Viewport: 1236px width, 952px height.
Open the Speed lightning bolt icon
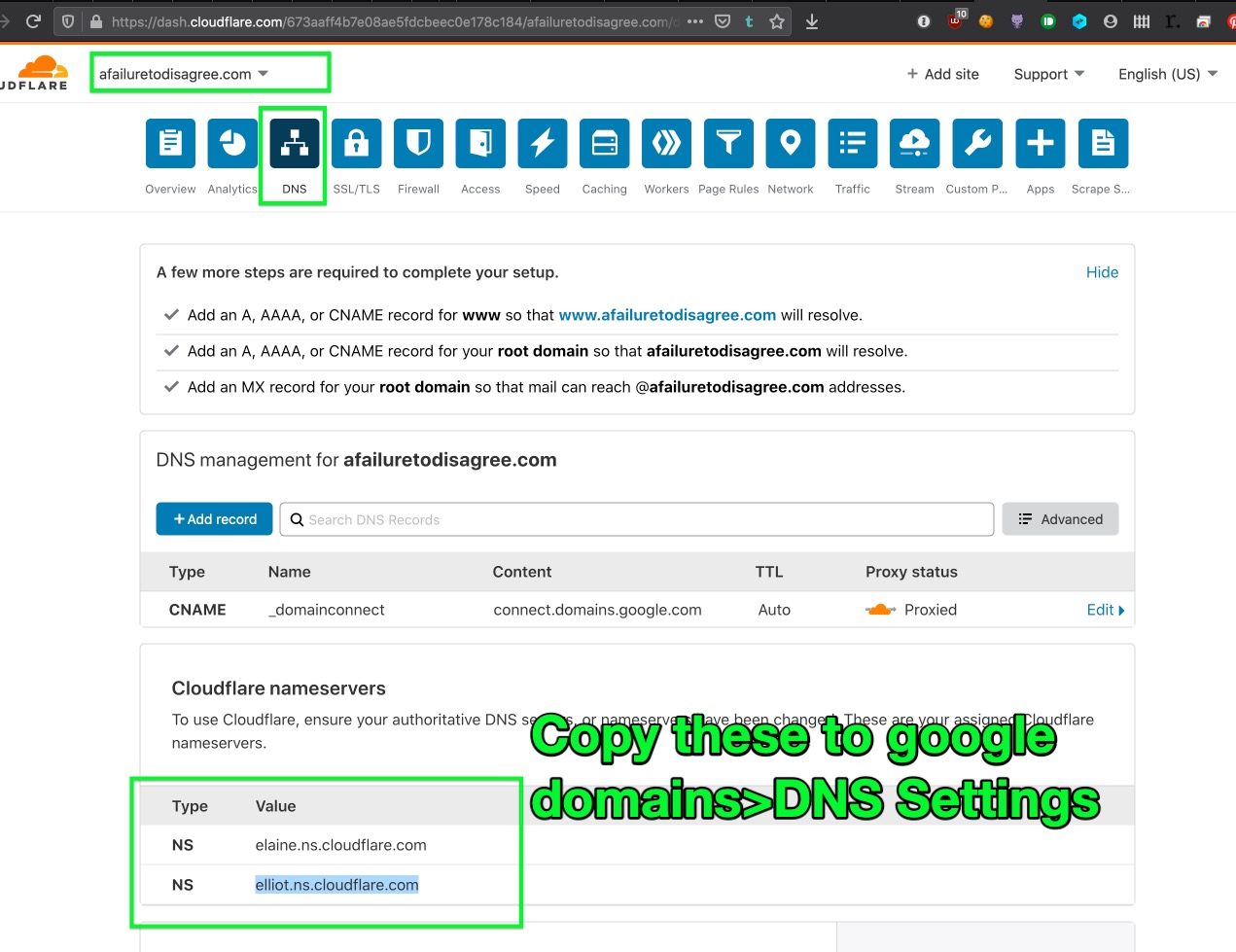pos(543,144)
